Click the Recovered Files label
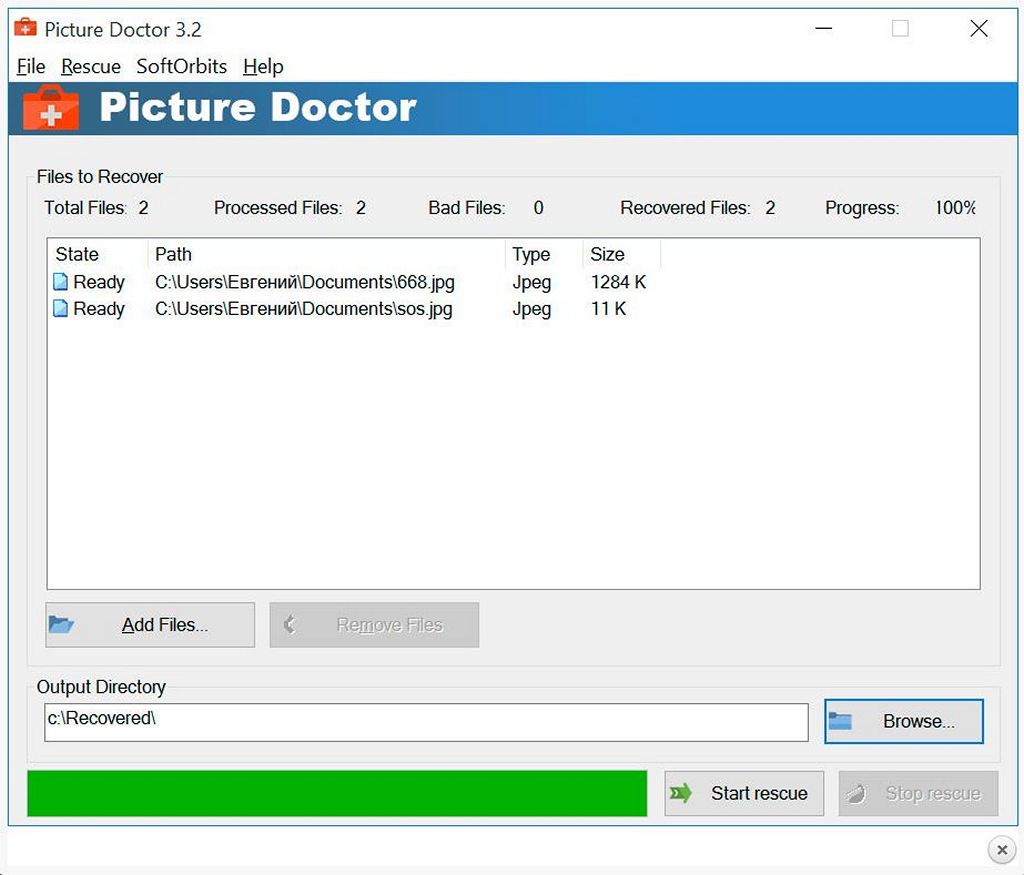The height and width of the screenshot is (875, 1024). click(x=685, y=208)
